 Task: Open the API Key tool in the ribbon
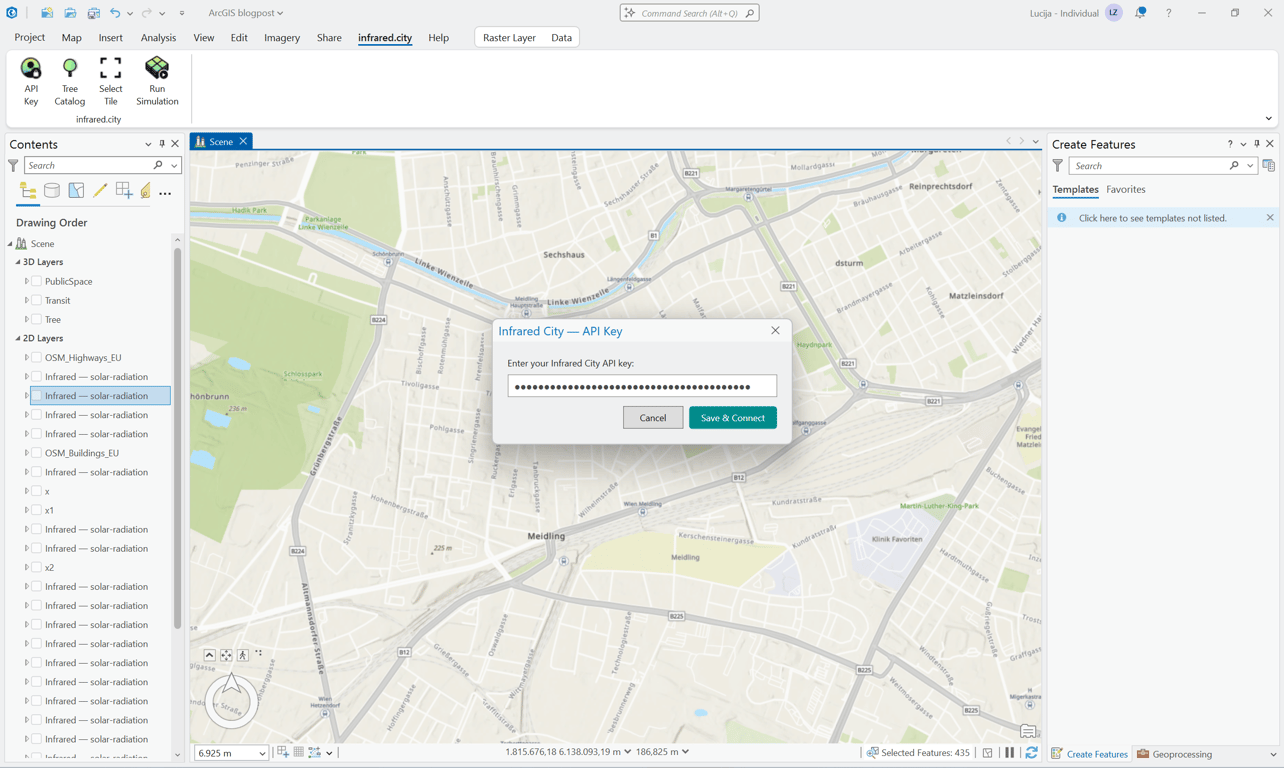click(31, 81)
